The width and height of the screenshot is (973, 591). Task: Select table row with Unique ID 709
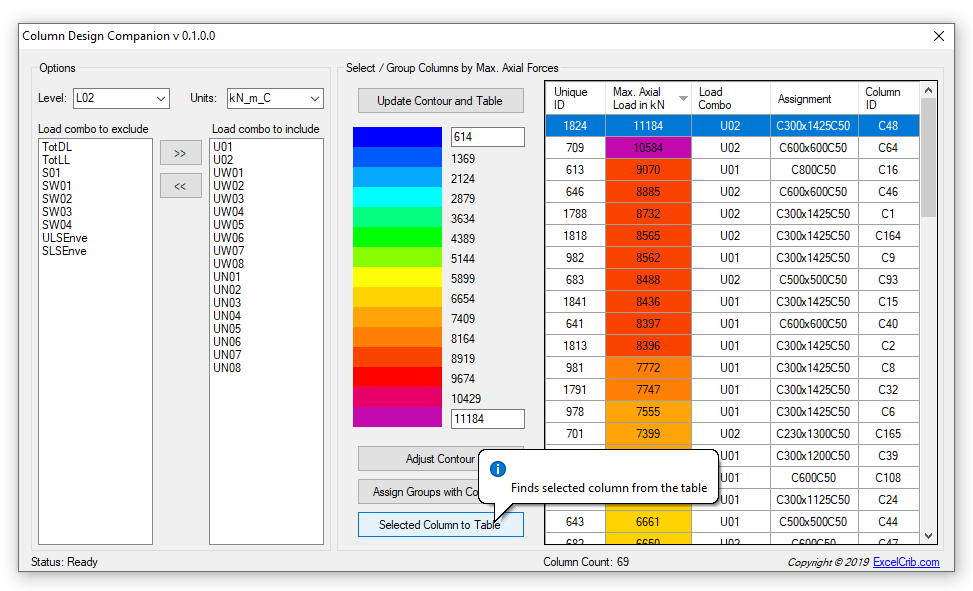[x=574, y=148]
